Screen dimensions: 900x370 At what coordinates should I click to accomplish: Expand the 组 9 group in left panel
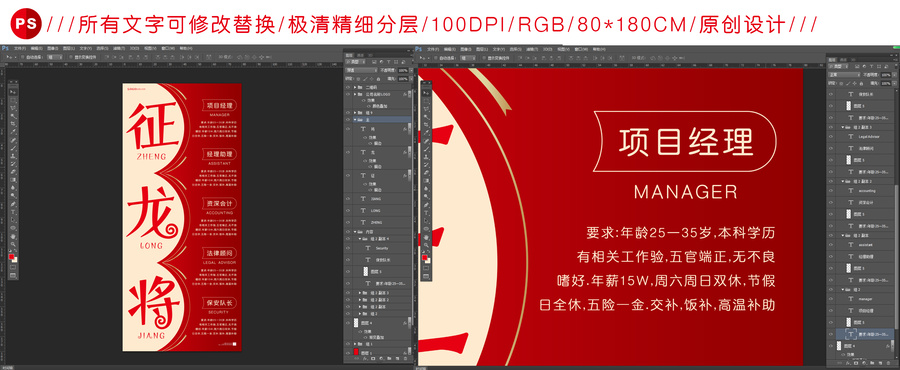pyautogui.click(x=355, y=113)
